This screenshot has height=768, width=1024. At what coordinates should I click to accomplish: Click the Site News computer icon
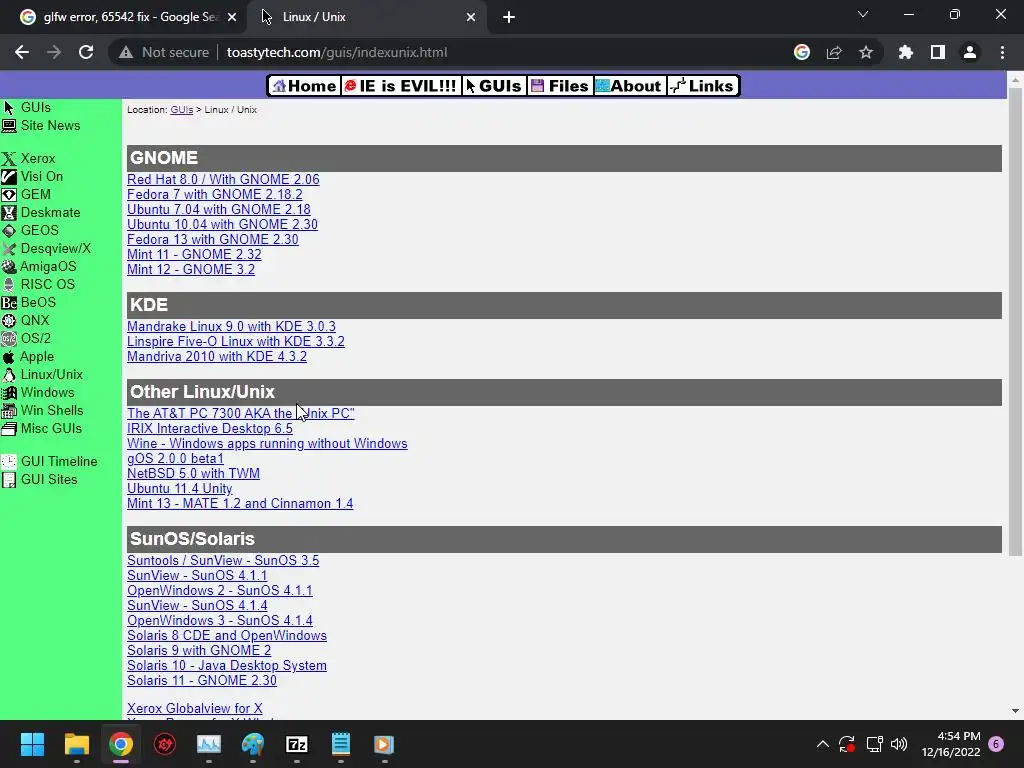pyautogui.click(x=8, y=125)
